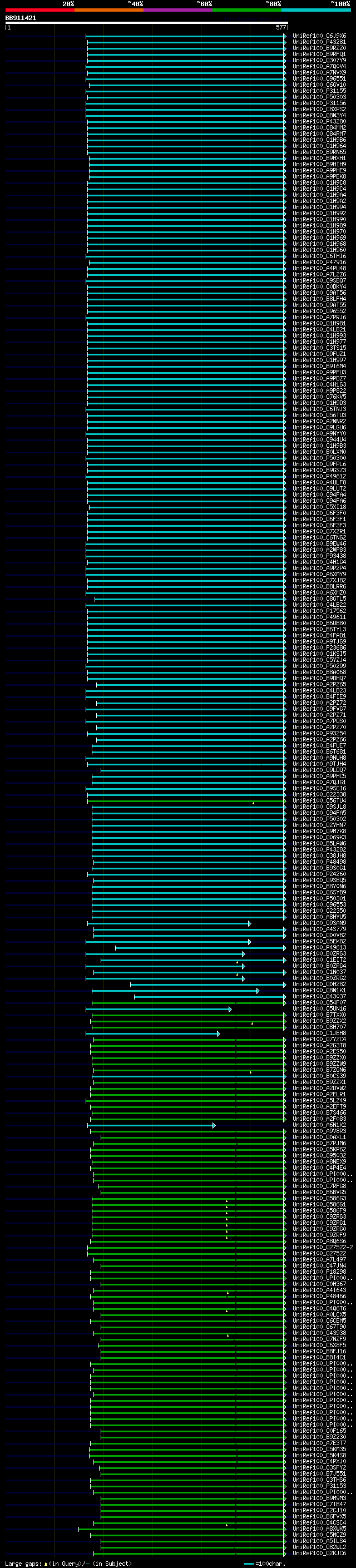Click the red 20% identity legend segment
Screen dimensions: 356x1568
pos(40,10)
